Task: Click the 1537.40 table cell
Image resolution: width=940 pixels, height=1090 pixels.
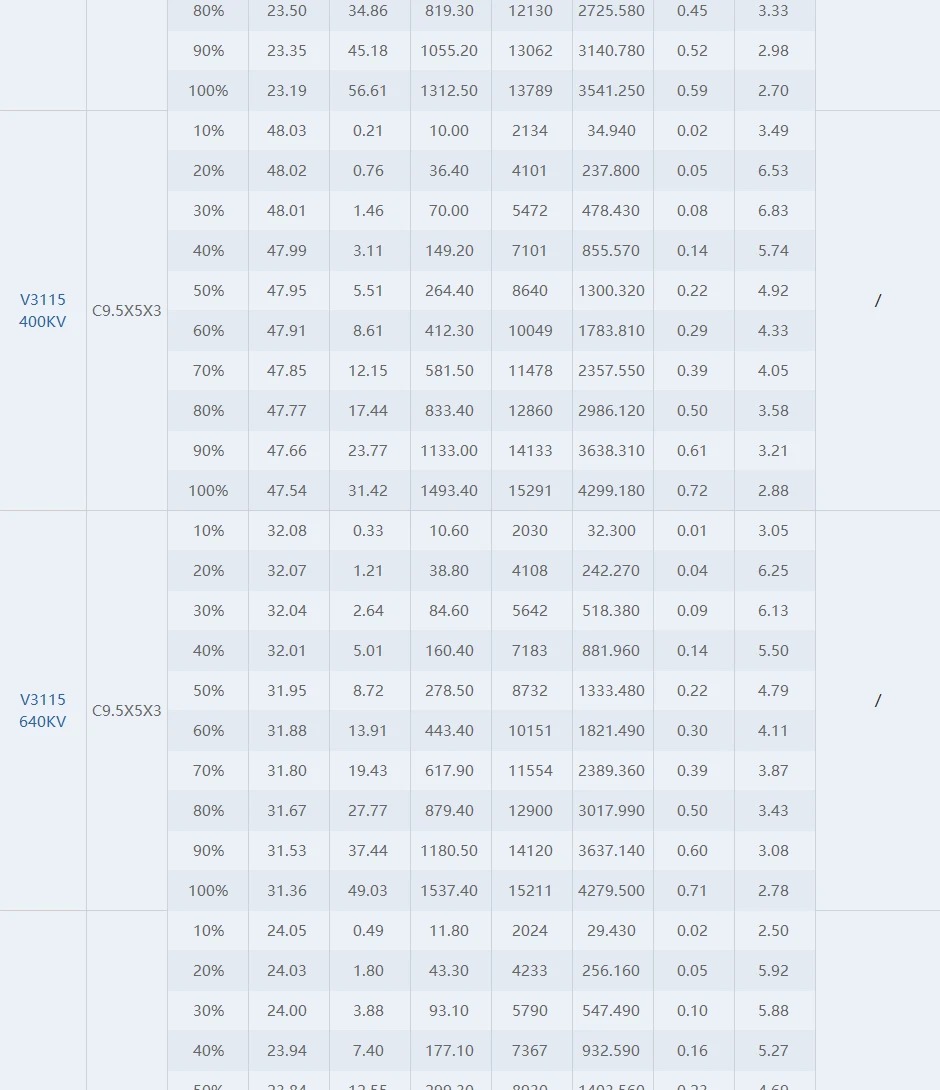Action: click(x=449, y=891)
